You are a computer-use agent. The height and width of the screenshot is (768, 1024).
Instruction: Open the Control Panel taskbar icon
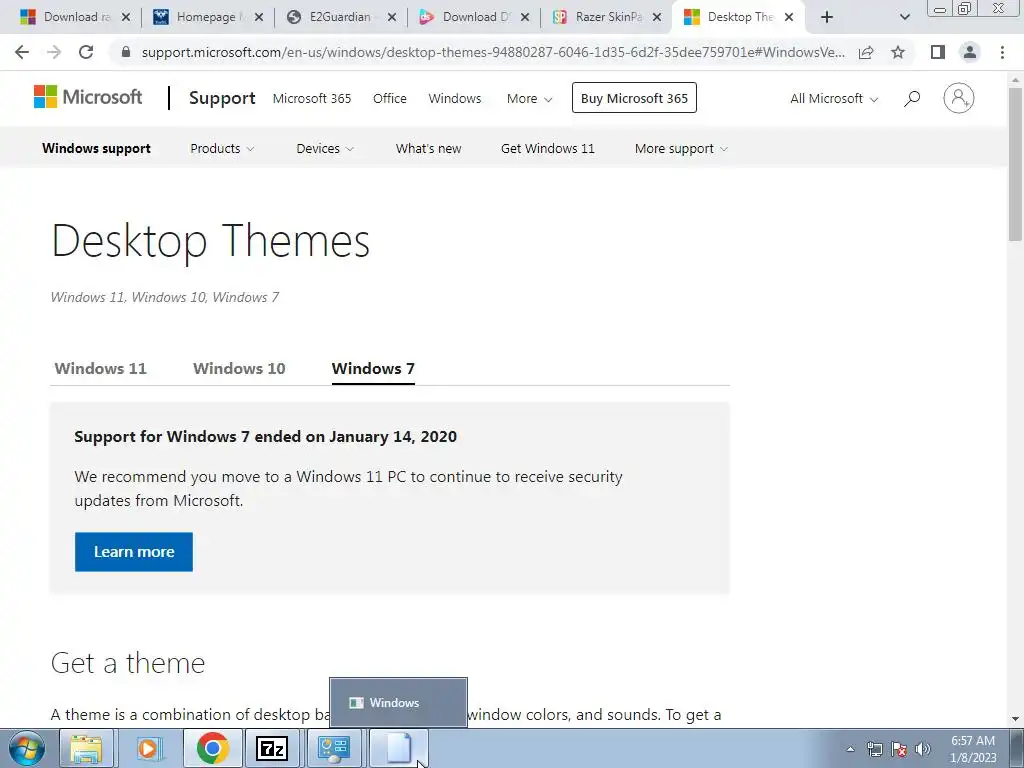[334, 748]
